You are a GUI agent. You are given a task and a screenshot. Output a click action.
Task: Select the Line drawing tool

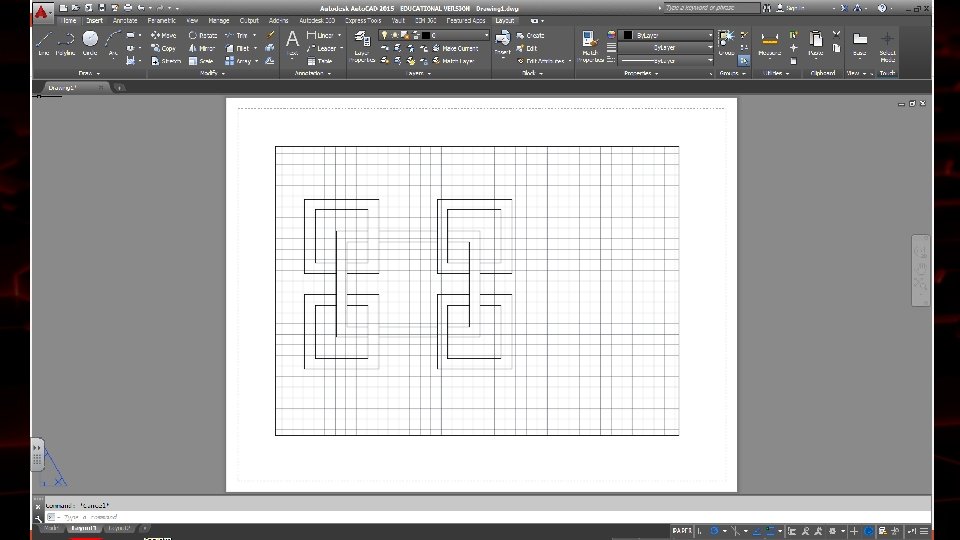point(44,41)
